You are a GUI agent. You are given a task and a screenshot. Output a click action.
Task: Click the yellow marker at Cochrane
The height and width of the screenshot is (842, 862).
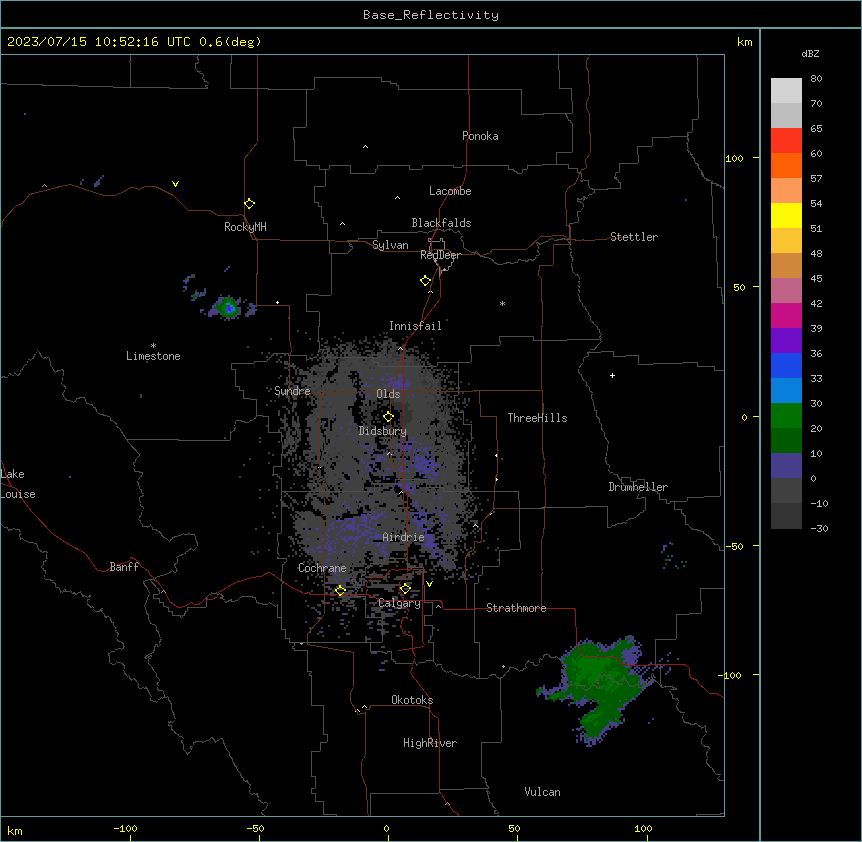point(340,590)
